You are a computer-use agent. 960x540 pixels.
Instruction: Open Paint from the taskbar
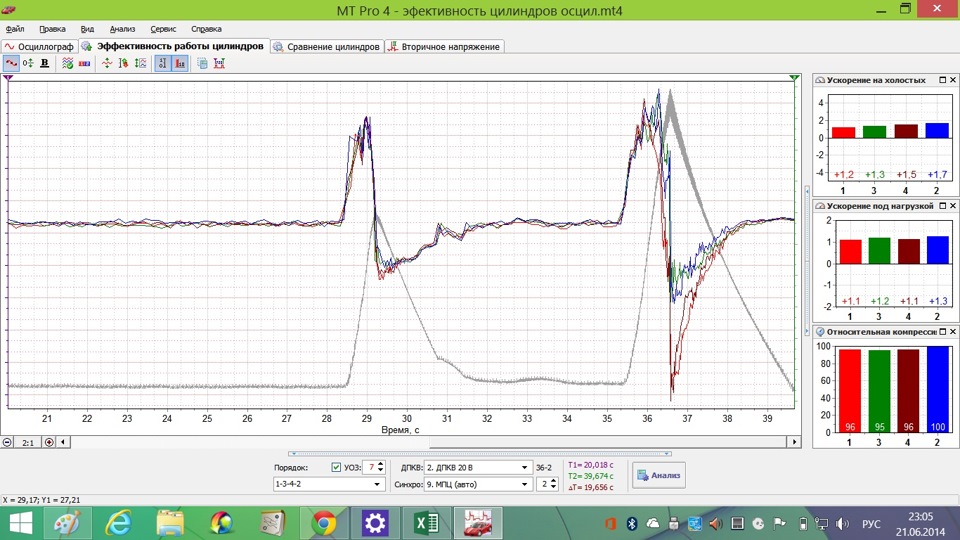click(67, 523)
